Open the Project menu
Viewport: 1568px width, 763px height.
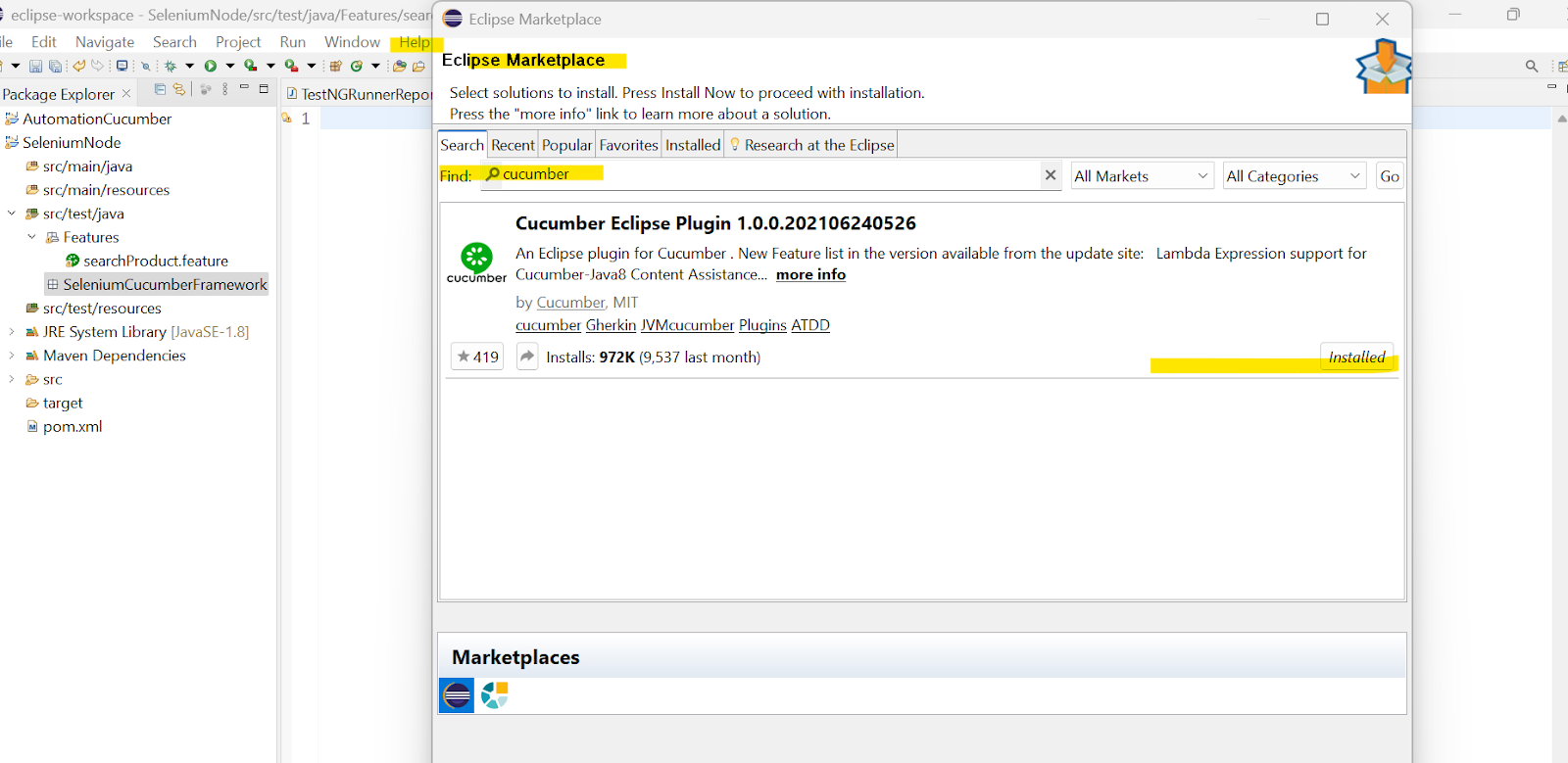click(238, 42)
